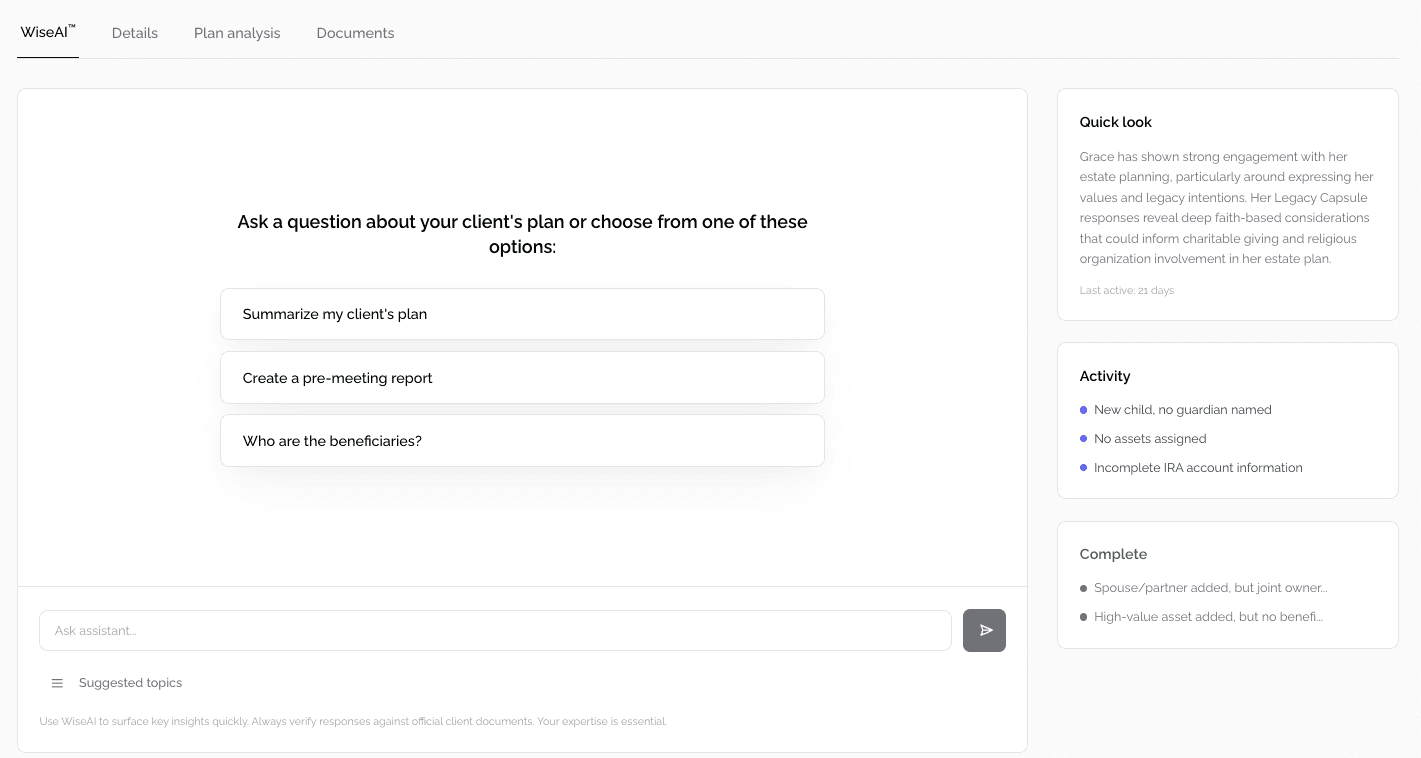Open the Suggested topics list
1421x758 pixels.
point(130,682)
